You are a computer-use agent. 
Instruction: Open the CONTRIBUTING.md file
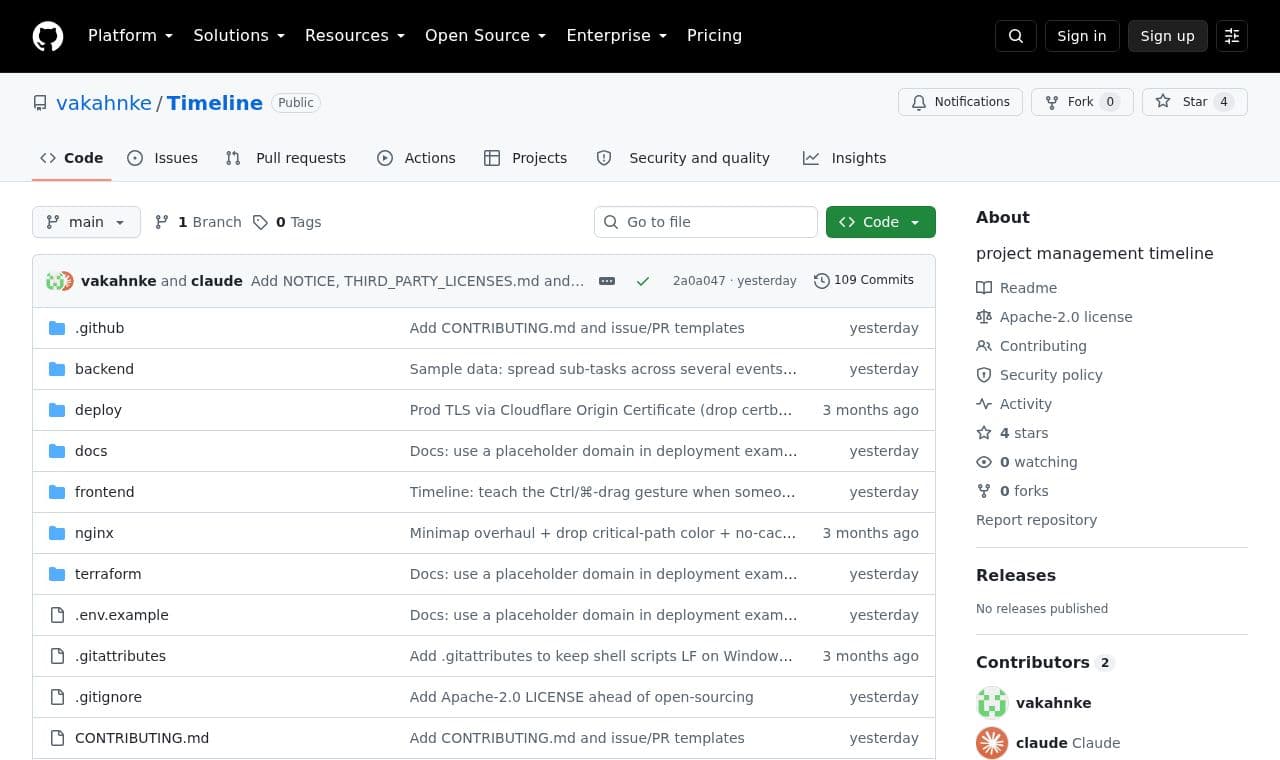142,738
